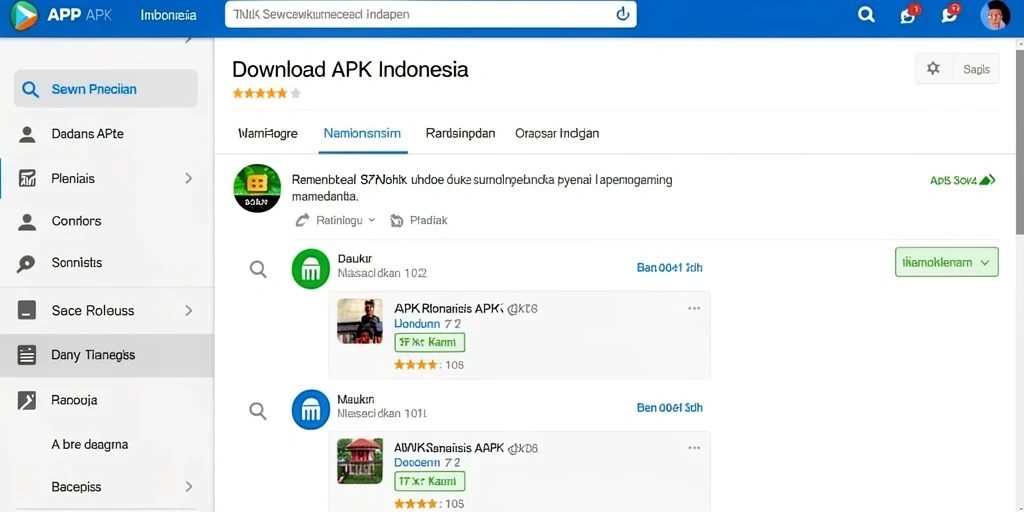The image size is (1024, 512).
Task: Open three-dot menu on APK Rlonariels card
Action: (694, 308)
